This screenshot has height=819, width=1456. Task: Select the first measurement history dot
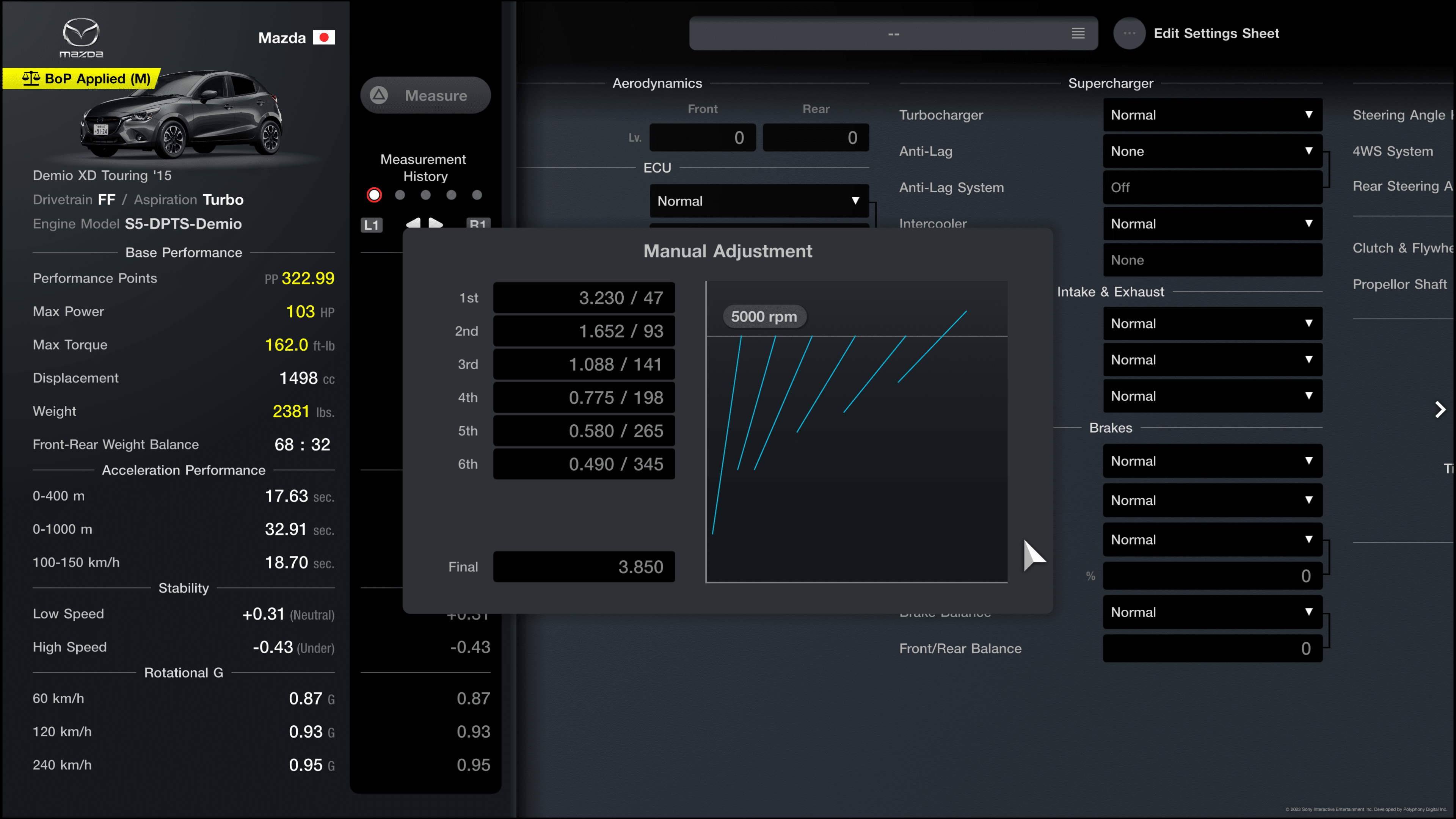pyautogui.click(x=374, y=195)
